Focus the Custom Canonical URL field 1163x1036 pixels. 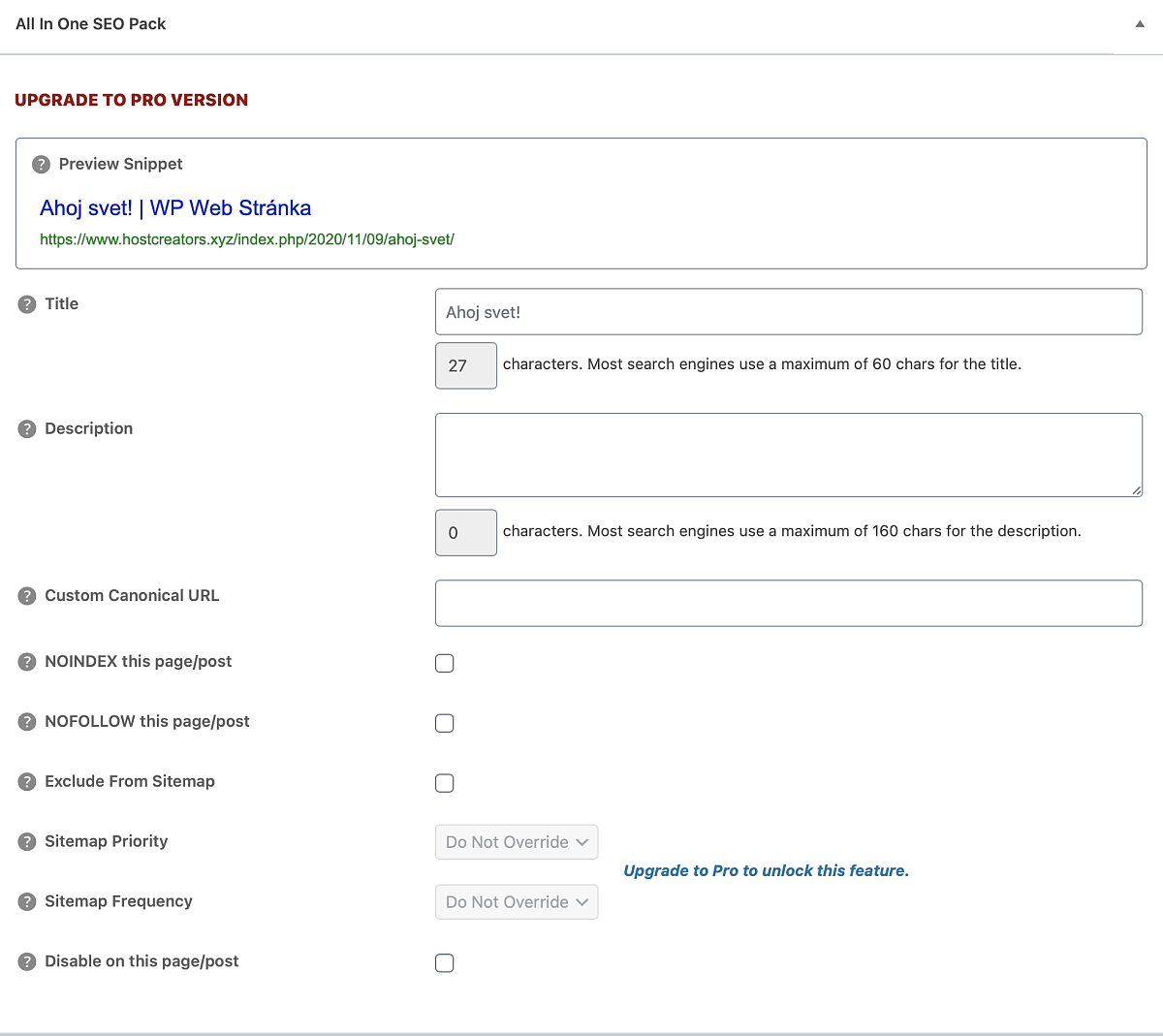click(x=789, y=603)
